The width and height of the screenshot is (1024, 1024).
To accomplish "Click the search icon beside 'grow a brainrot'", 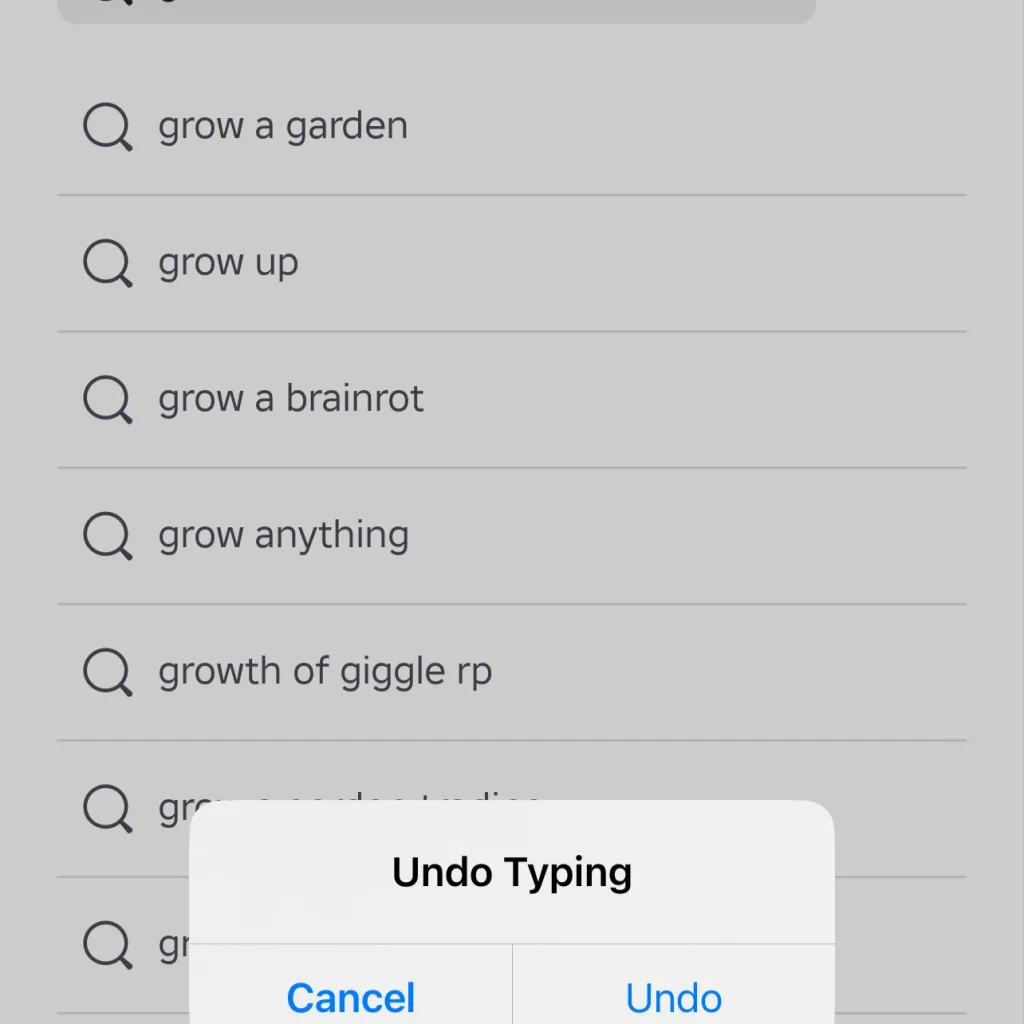I will tap(107, 400).
